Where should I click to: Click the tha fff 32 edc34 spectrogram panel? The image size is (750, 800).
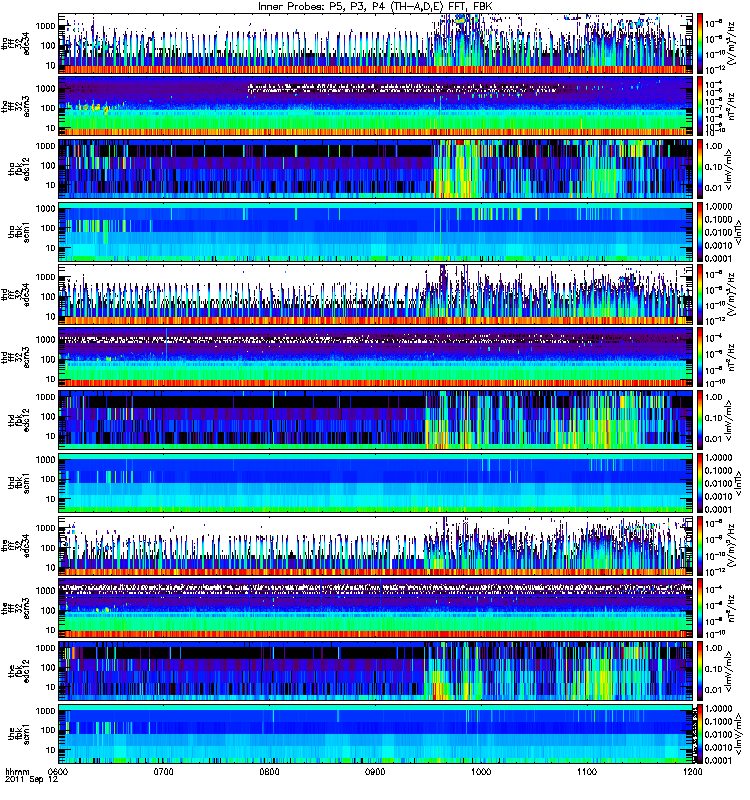pyautogui.click(x=376, y=44)
